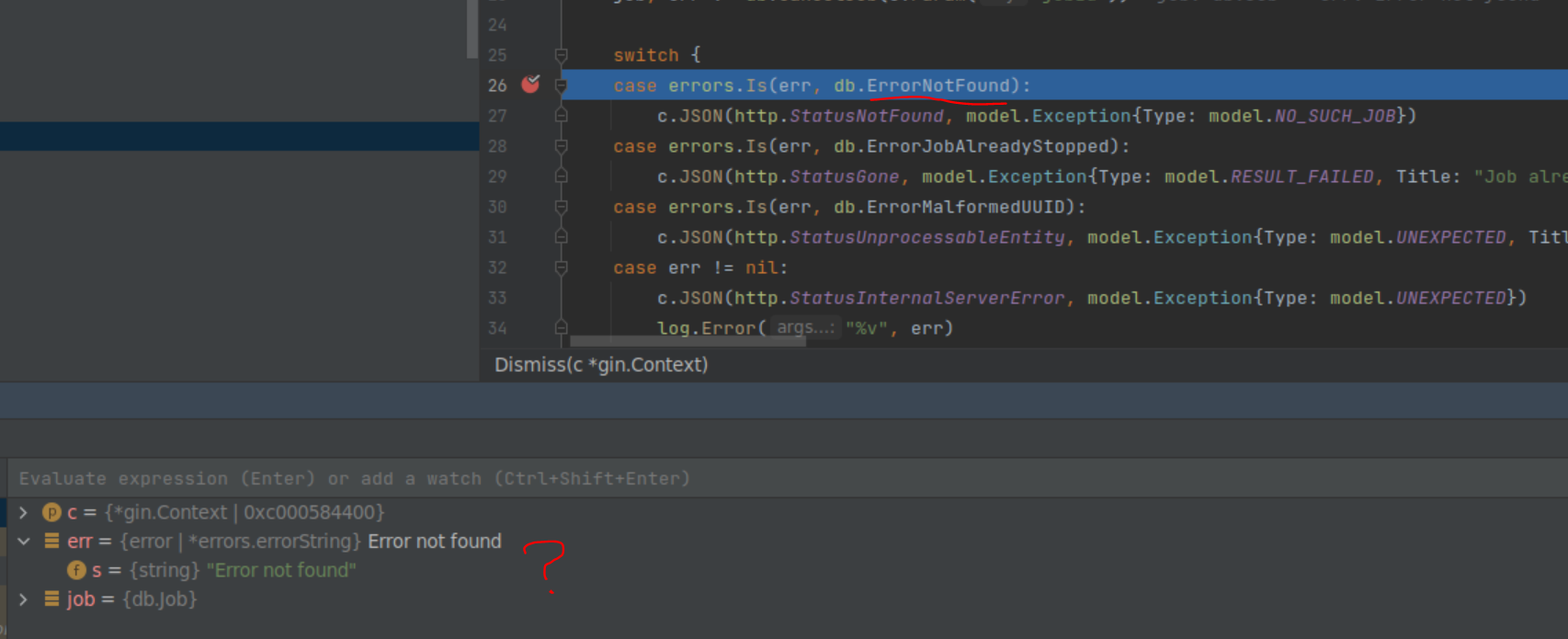Collapse the err variable node
1568x639 pixels.
coord(24,542)
